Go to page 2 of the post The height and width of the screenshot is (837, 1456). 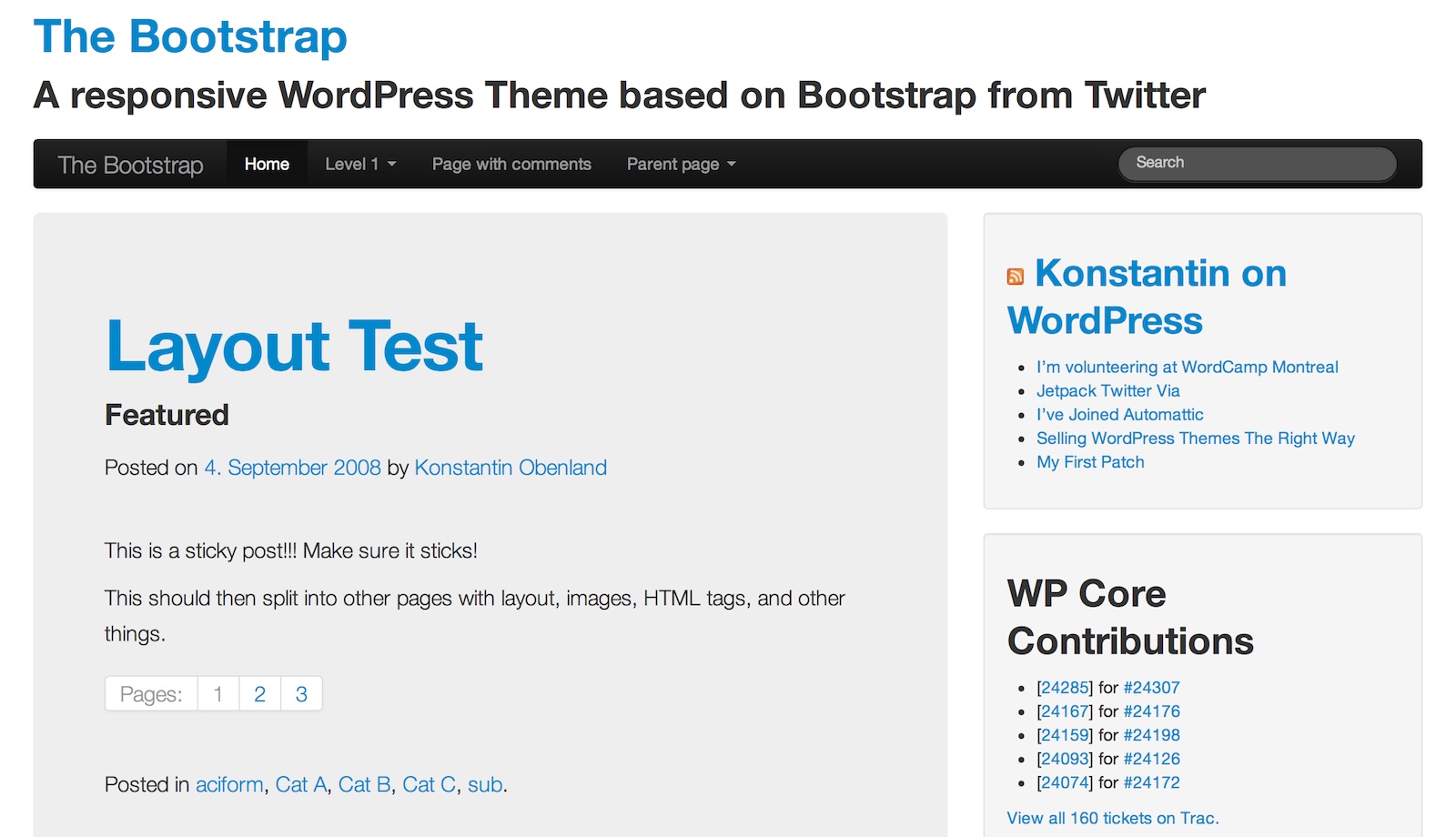pyautogui.click(x=259, y=694)
